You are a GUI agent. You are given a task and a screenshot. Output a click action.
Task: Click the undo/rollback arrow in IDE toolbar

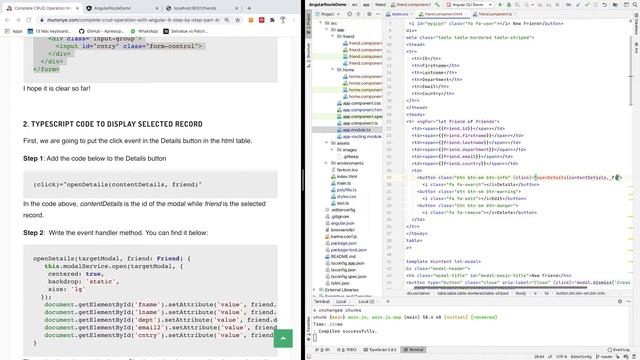coord(604,4)
